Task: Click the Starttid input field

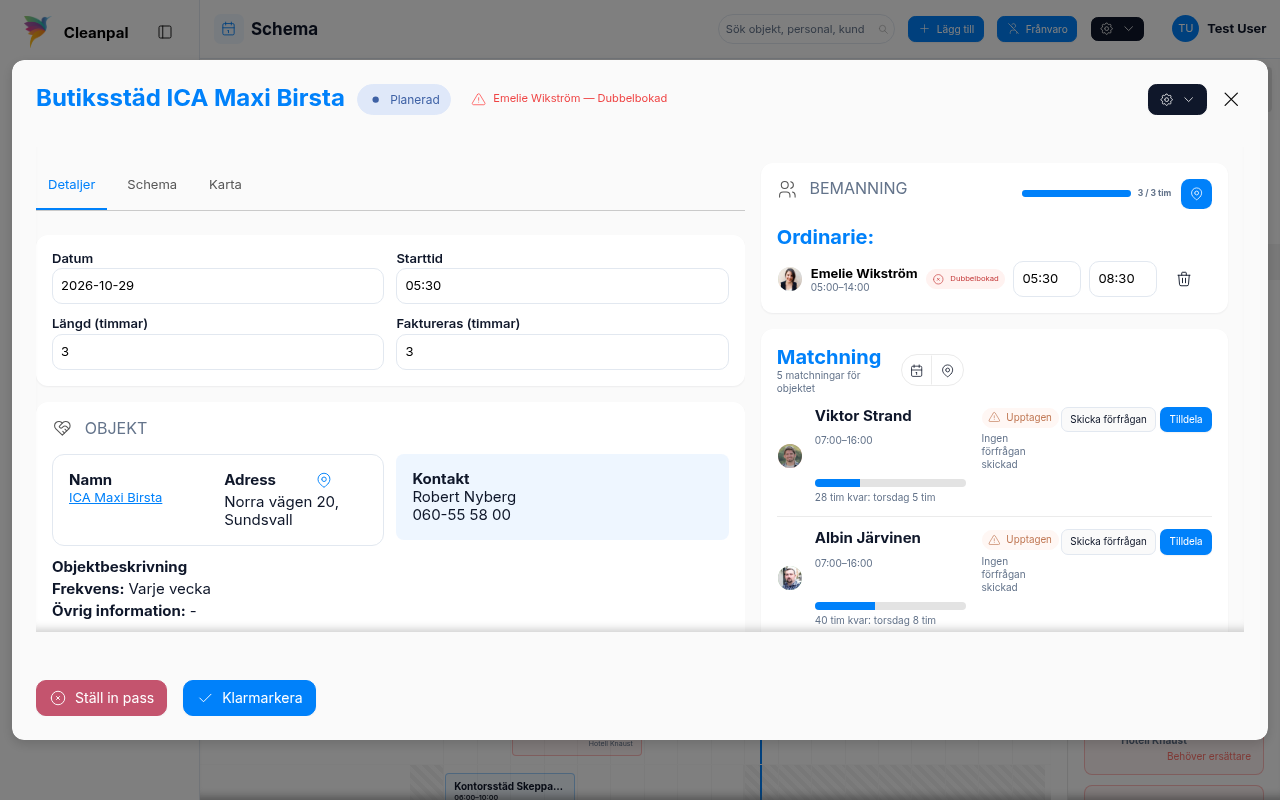Action: 562,286
